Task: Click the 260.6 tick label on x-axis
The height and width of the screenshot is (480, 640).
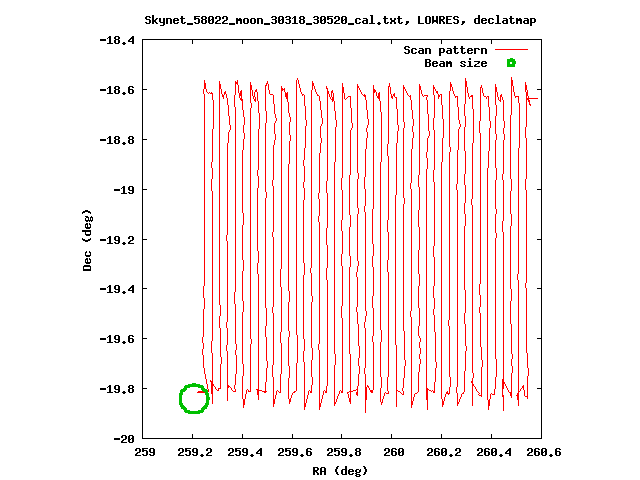Action: [542, 452]
